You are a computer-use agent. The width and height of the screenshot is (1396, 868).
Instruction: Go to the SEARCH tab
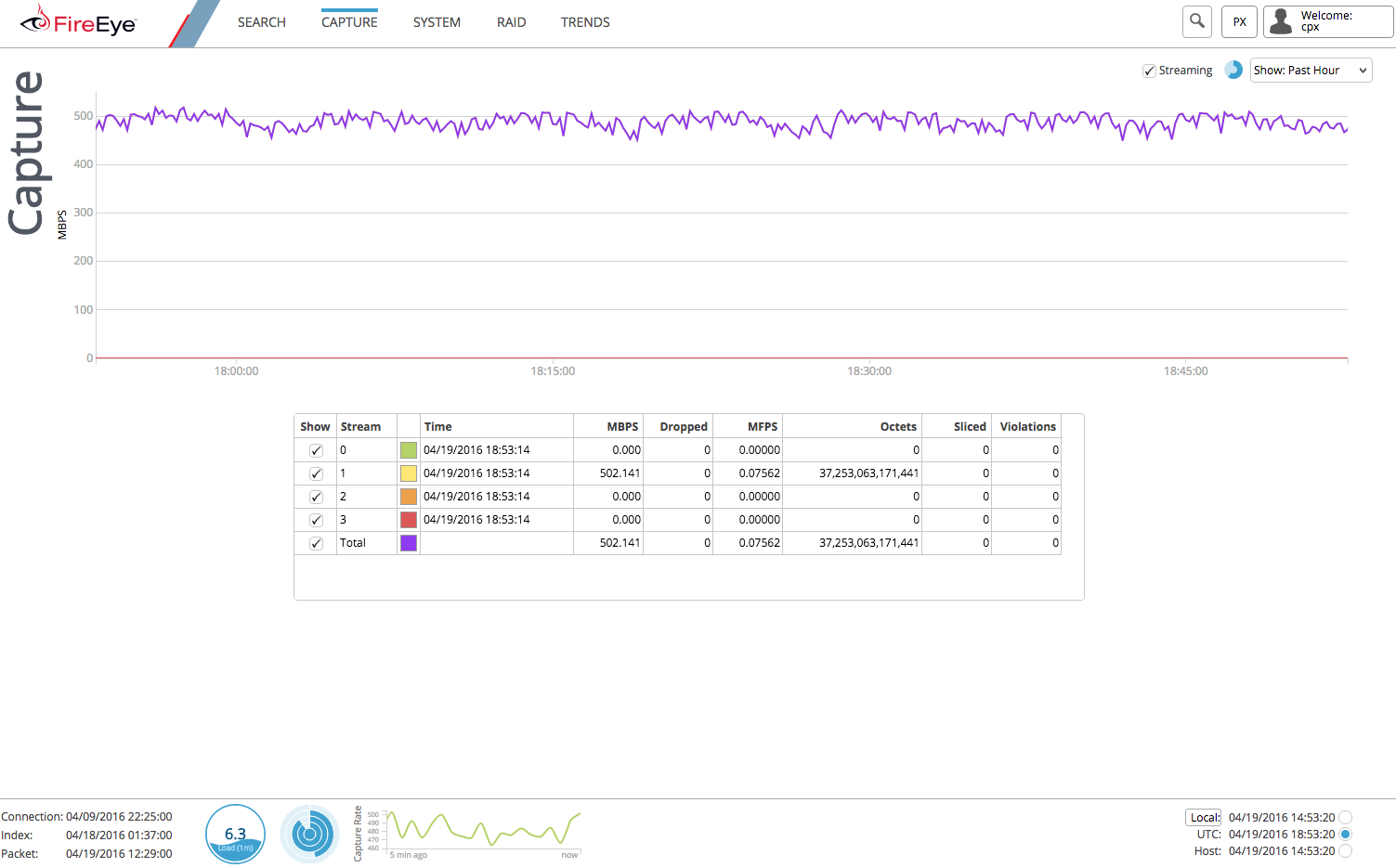[262, 22]
